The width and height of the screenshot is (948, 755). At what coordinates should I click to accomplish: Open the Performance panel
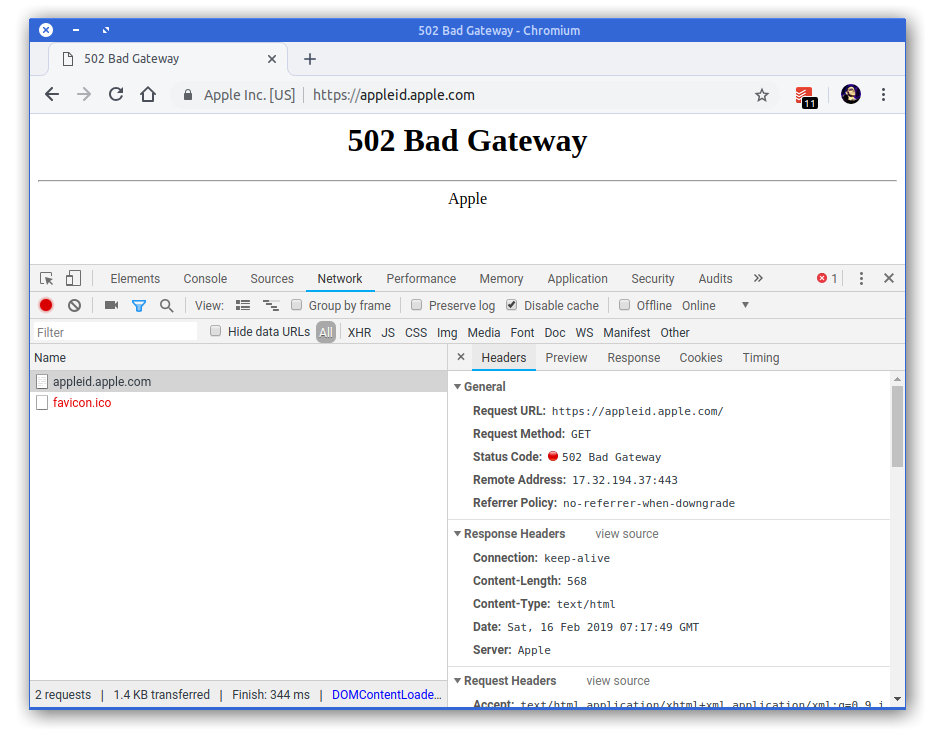click(x=421, y=279)
